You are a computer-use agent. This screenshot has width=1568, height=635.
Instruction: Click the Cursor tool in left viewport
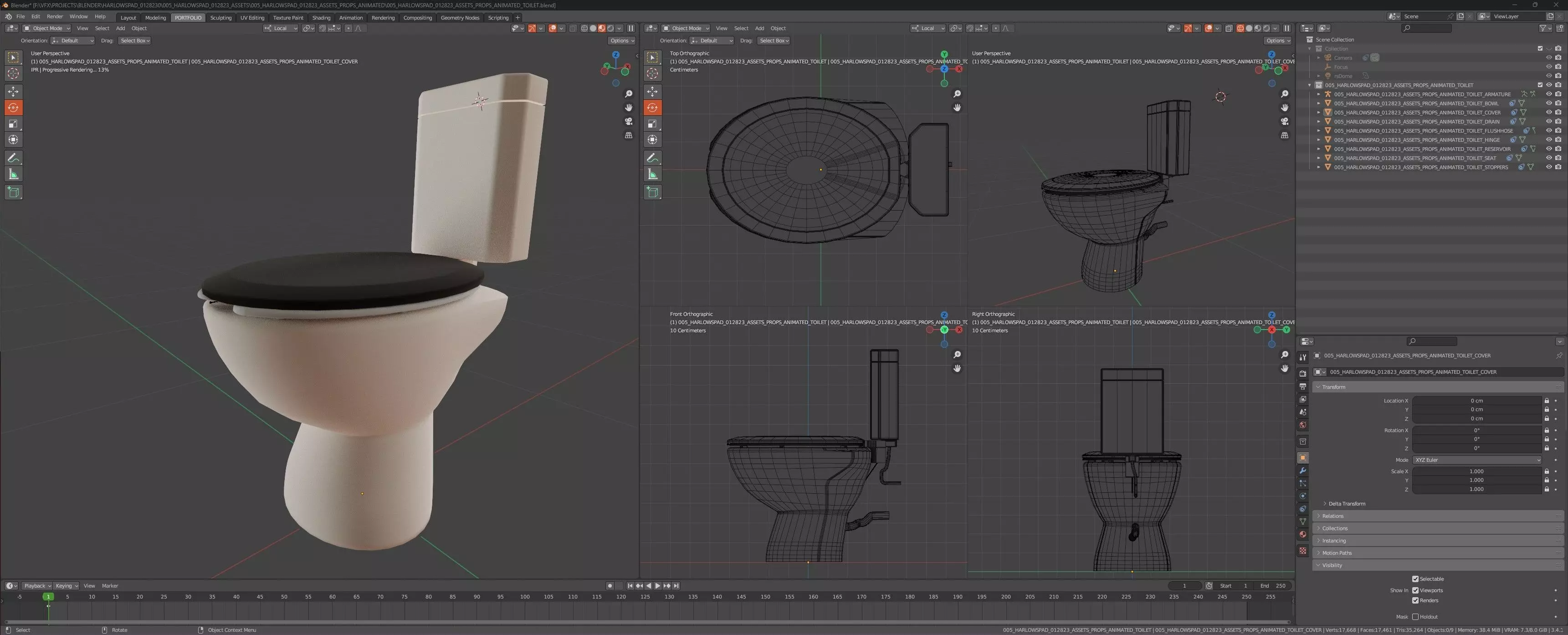(13, 74)
